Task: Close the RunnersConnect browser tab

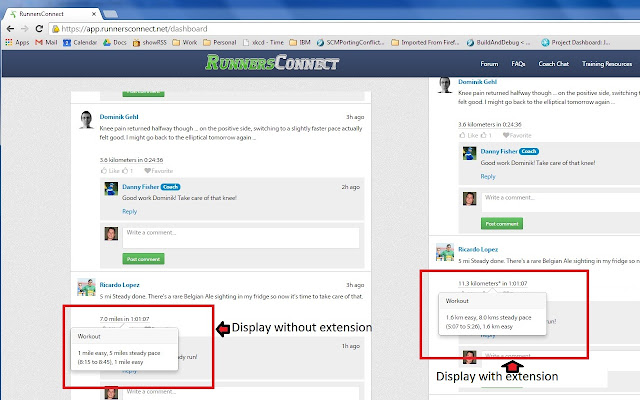Action: 94,14
